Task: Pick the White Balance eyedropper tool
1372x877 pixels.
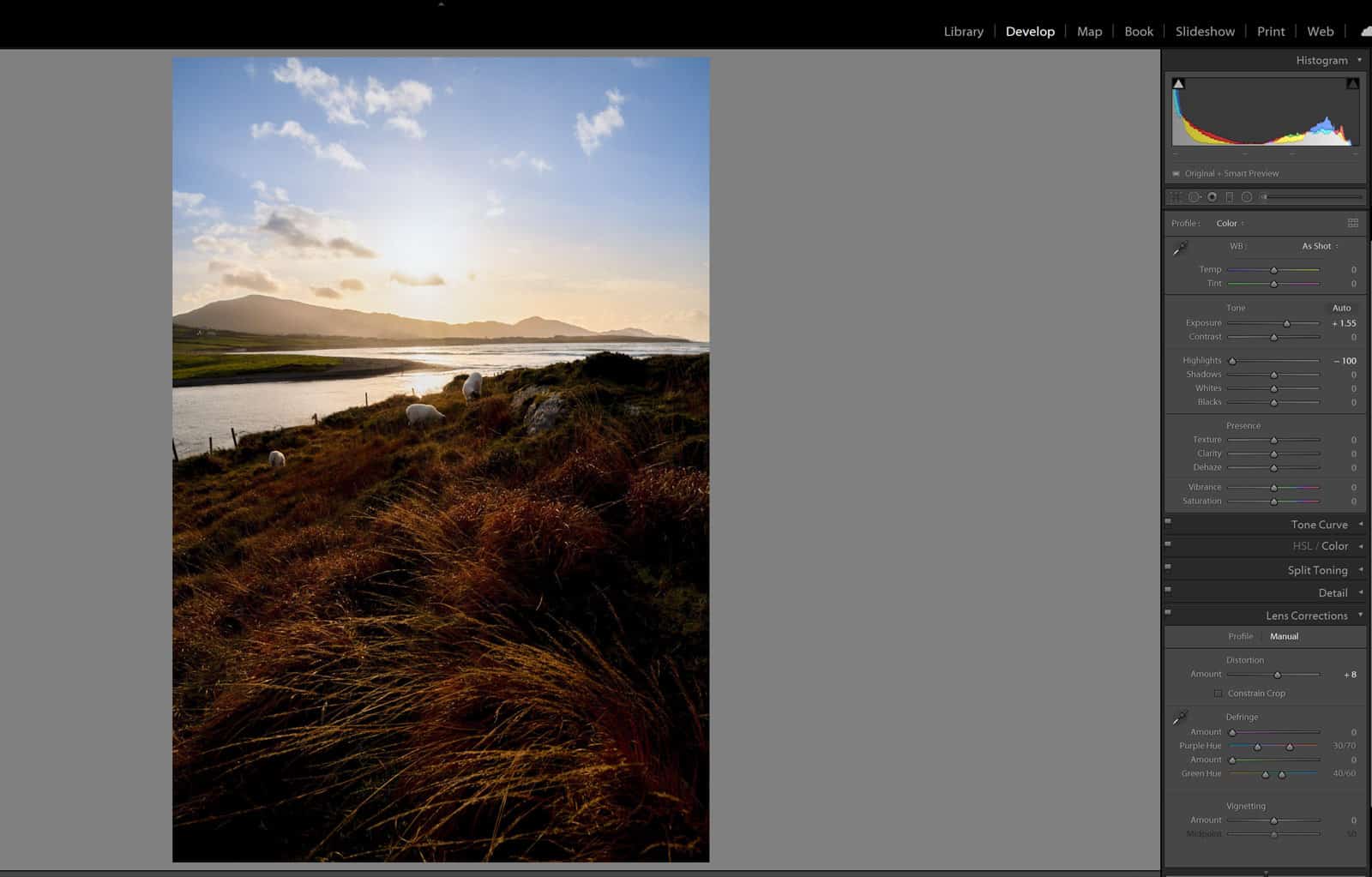Action: [x=1180, y=249]
